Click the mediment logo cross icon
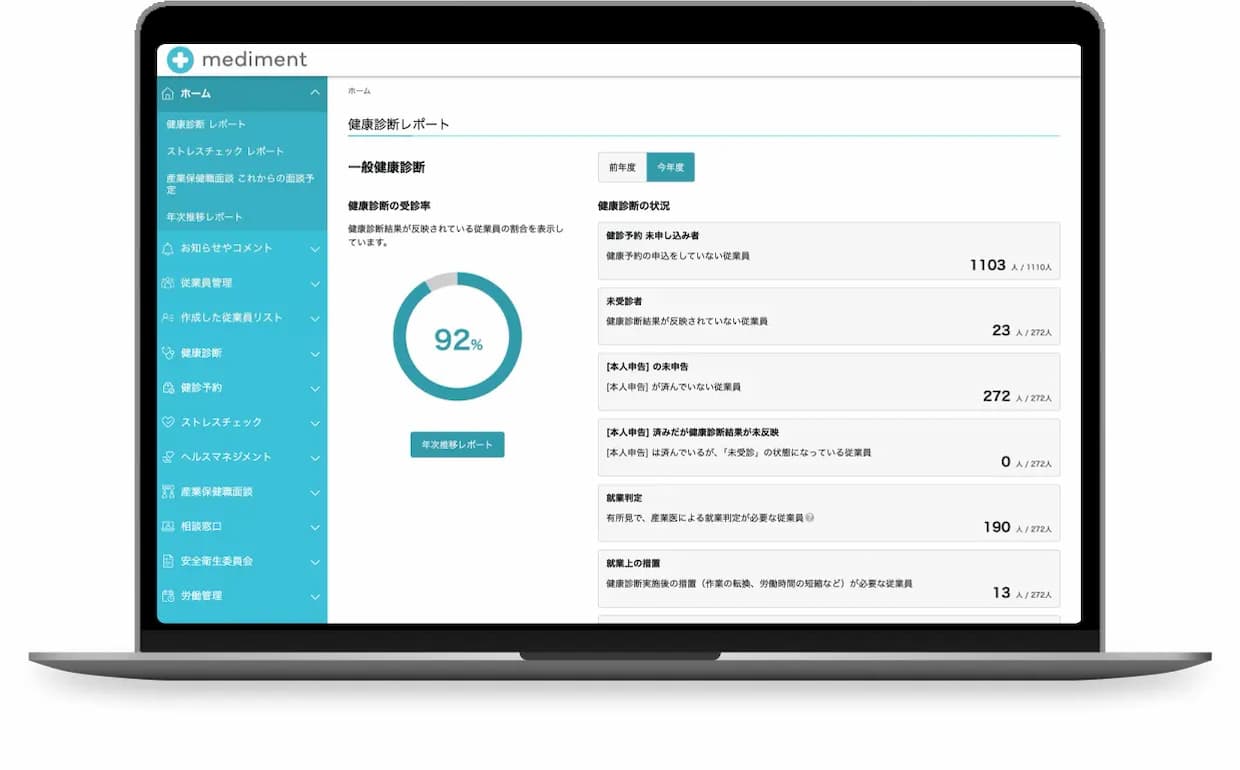 (x=180, y=60)
